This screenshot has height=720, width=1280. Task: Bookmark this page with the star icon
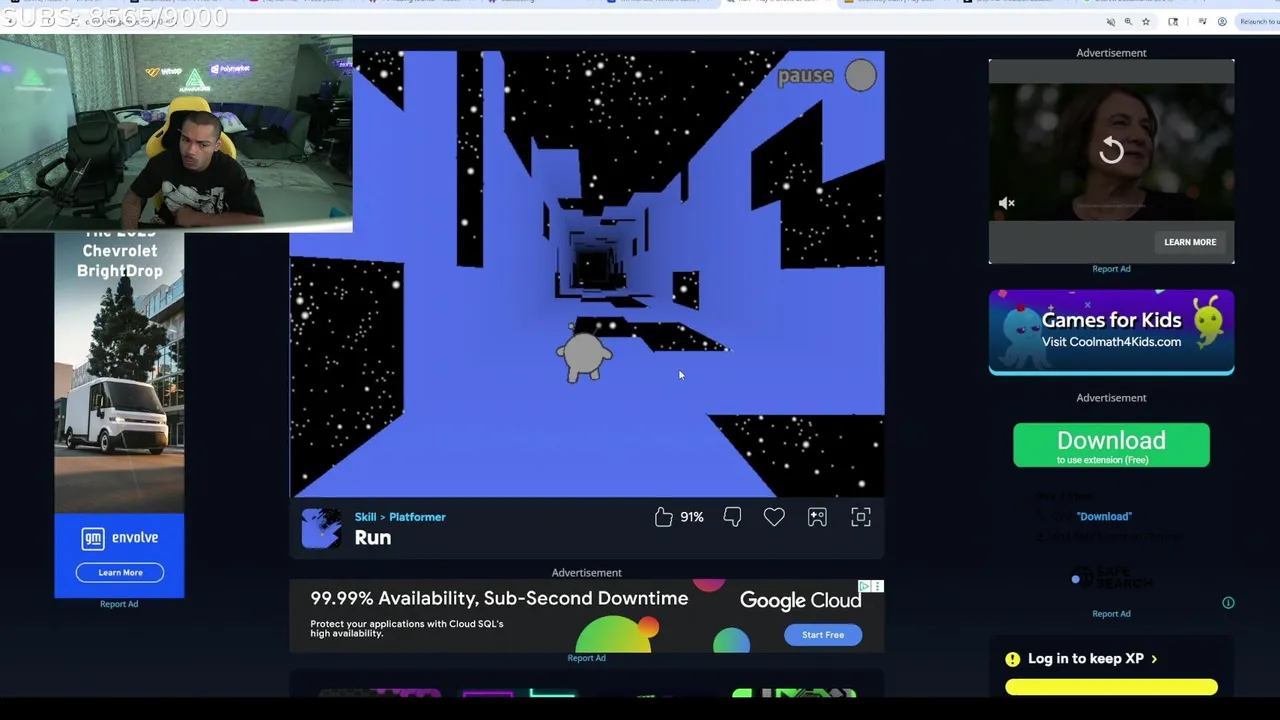(1145, 21)
